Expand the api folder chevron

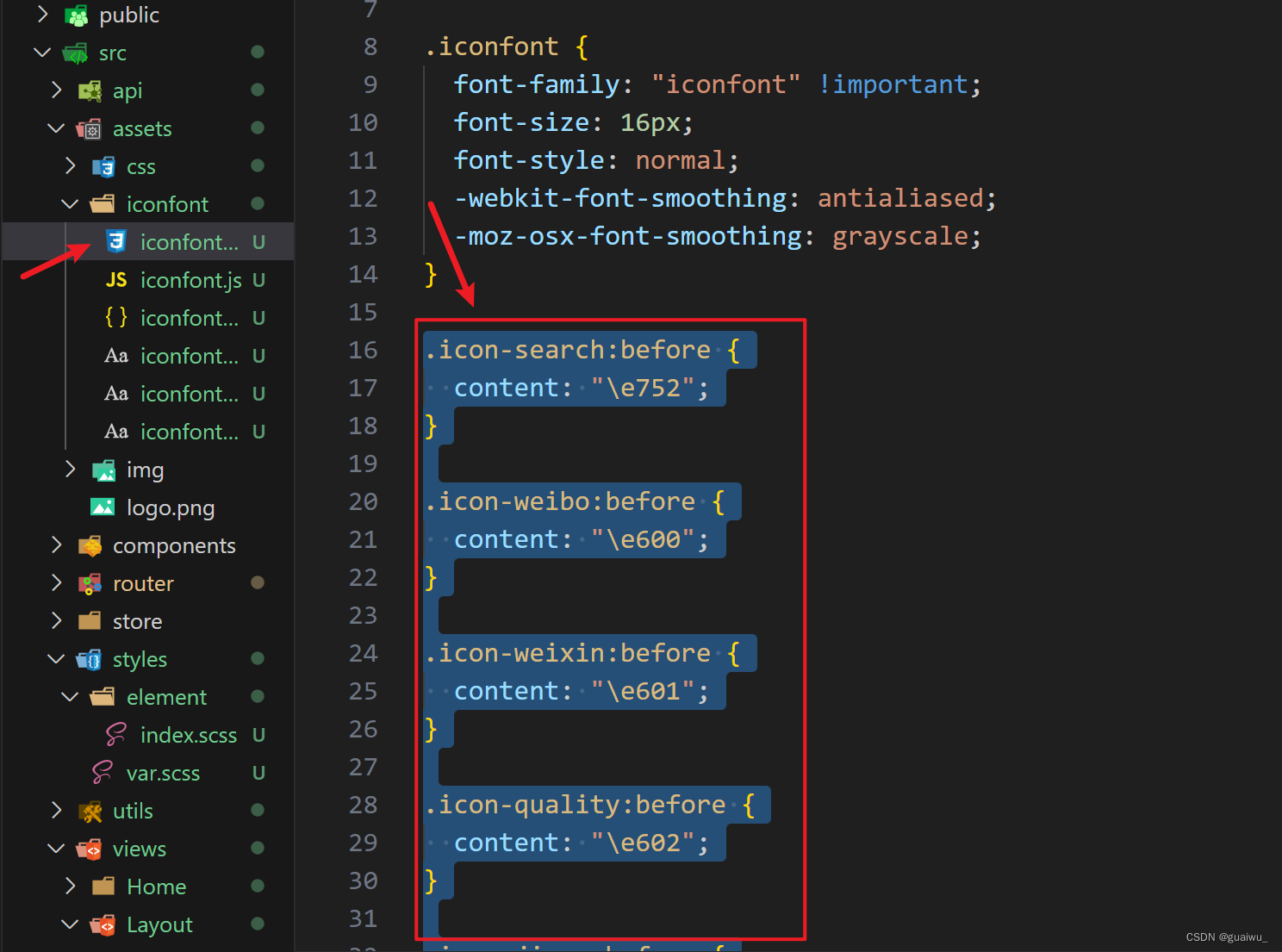pos(57,90)
